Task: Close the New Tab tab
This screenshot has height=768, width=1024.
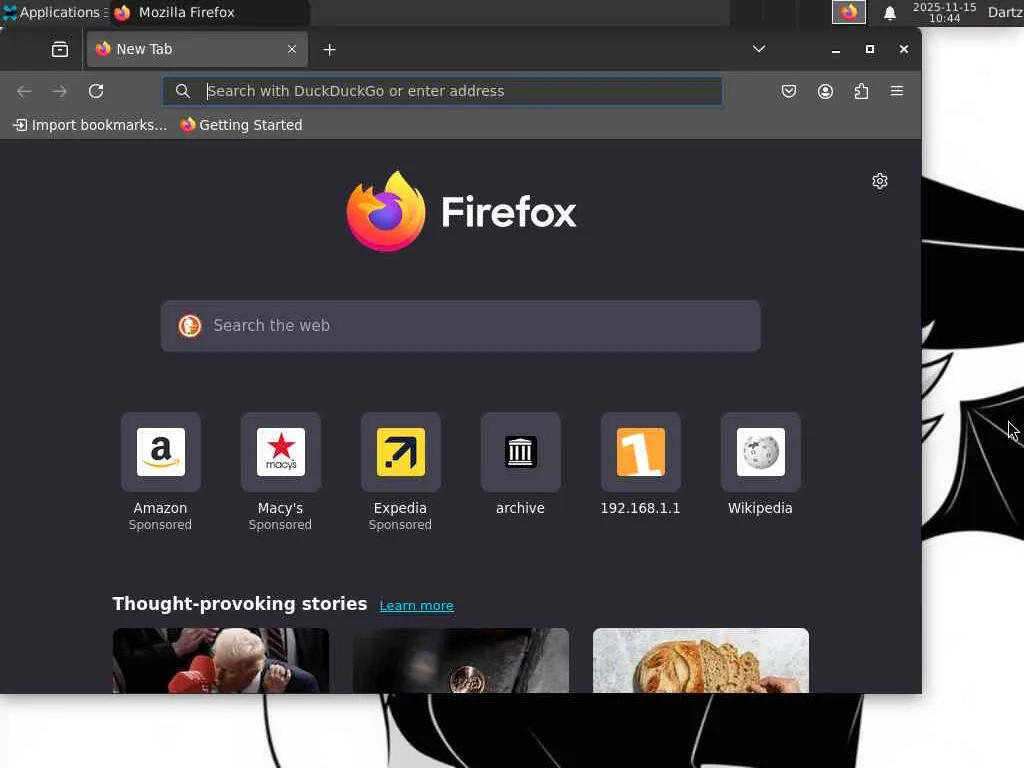Action: point(292,49)
